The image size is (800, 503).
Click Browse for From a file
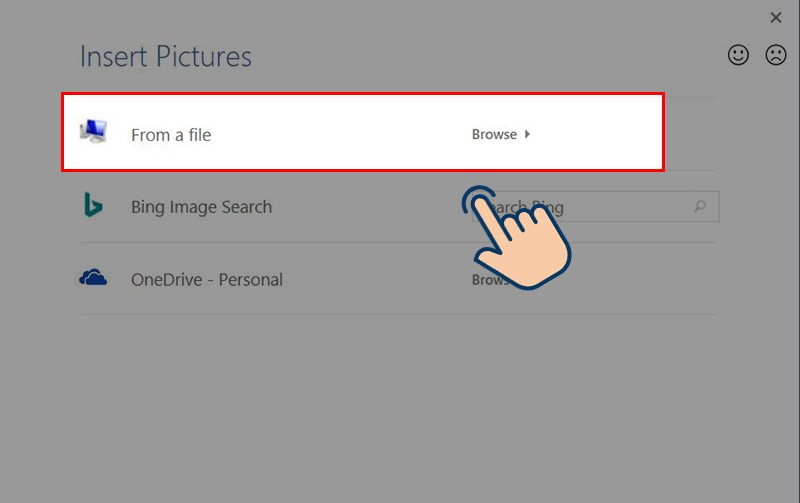point(494,134)
